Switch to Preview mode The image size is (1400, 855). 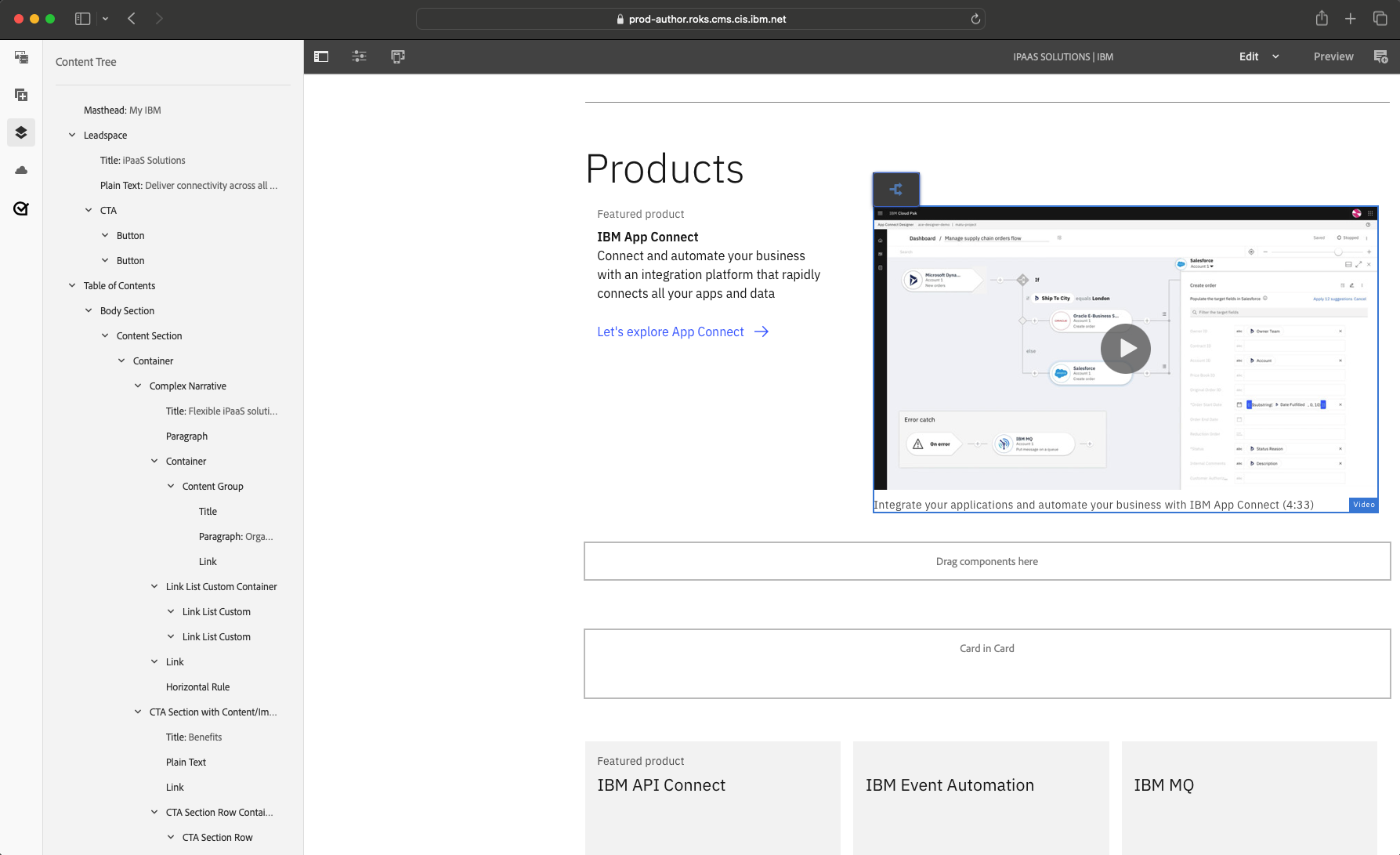[1333, 56]
